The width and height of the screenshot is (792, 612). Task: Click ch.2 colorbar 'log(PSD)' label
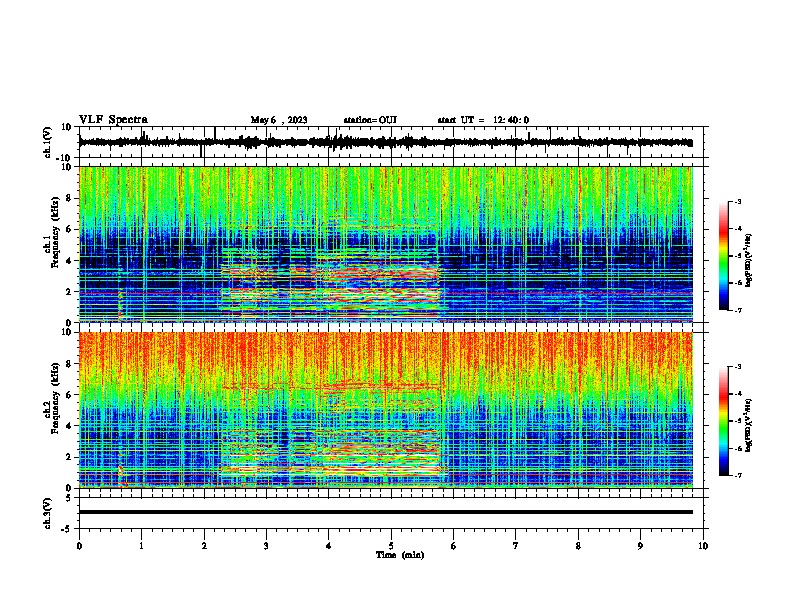coord(748,425)
